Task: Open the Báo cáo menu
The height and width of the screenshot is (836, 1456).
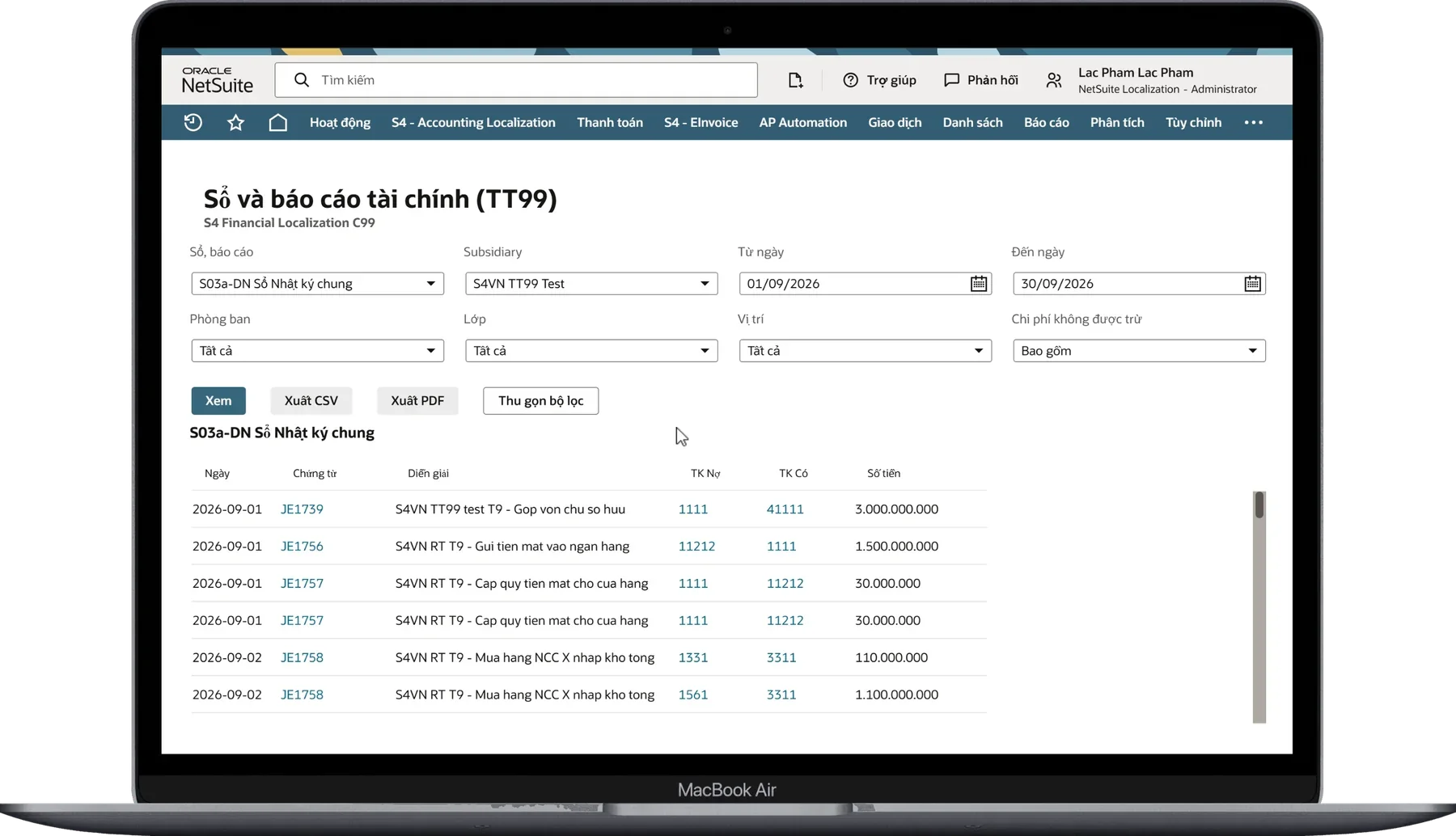Action: pos(1046,122)
